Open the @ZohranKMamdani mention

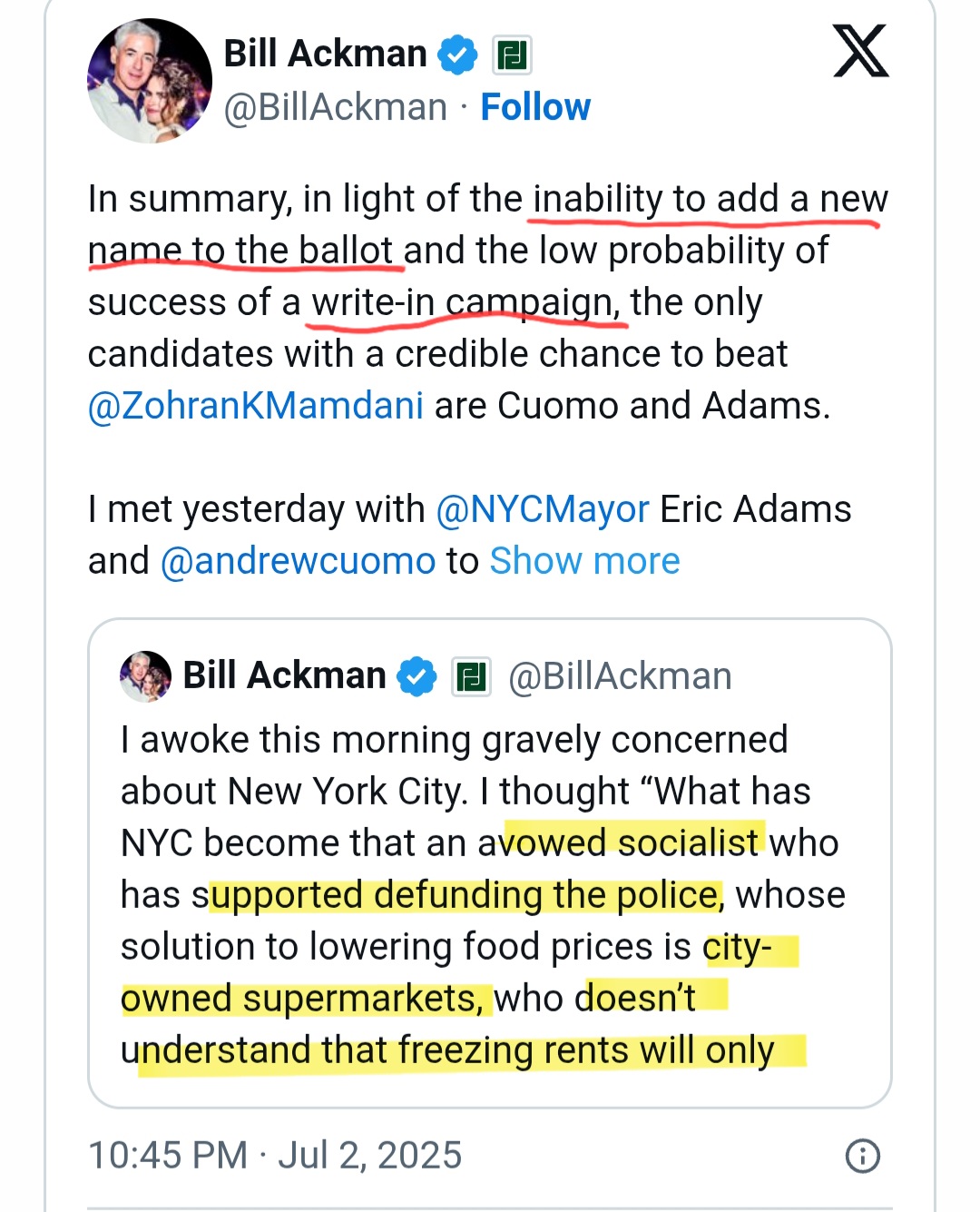256,406
